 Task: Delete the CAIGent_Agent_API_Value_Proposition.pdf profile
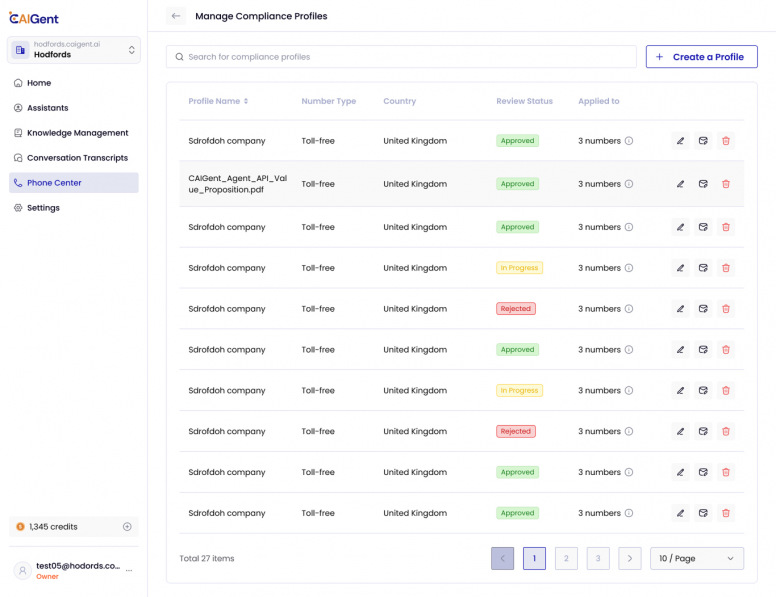click(x=726, y=184)
